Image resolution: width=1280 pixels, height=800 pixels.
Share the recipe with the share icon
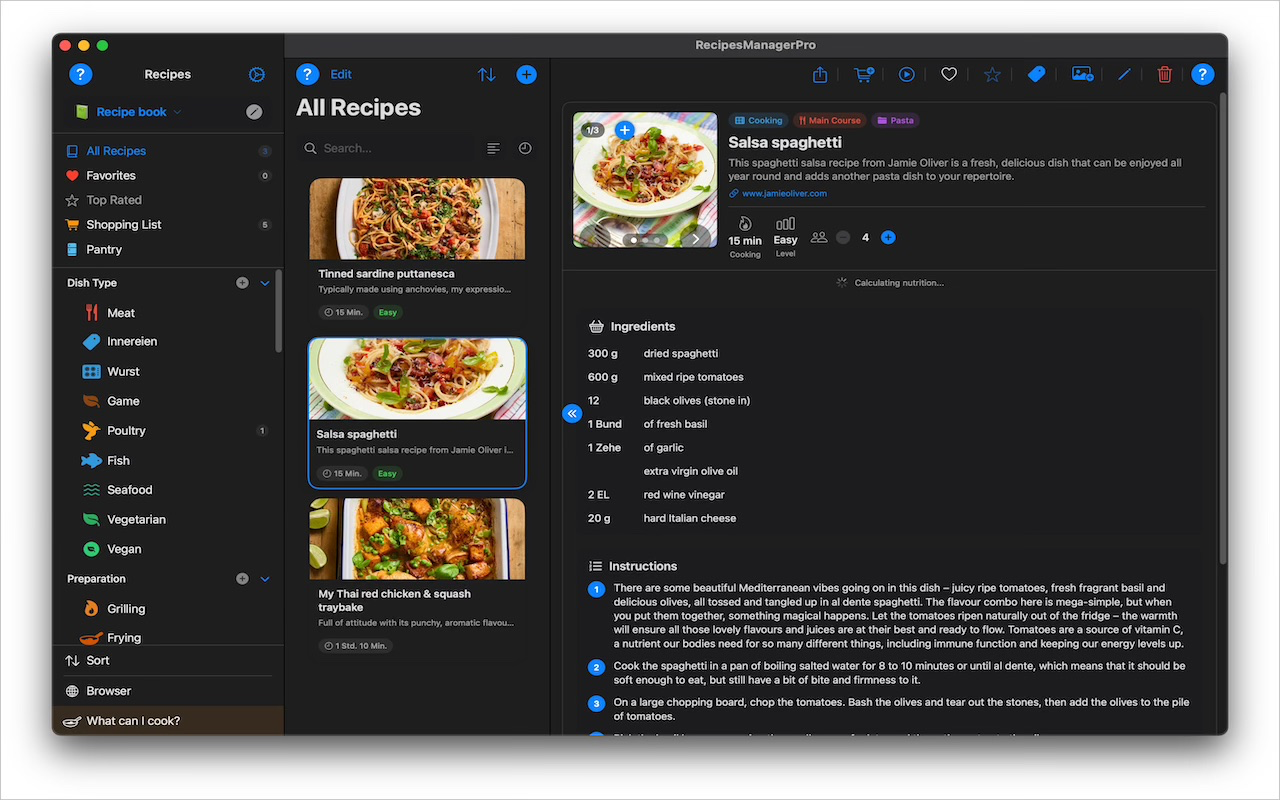(x=820, y=74)
